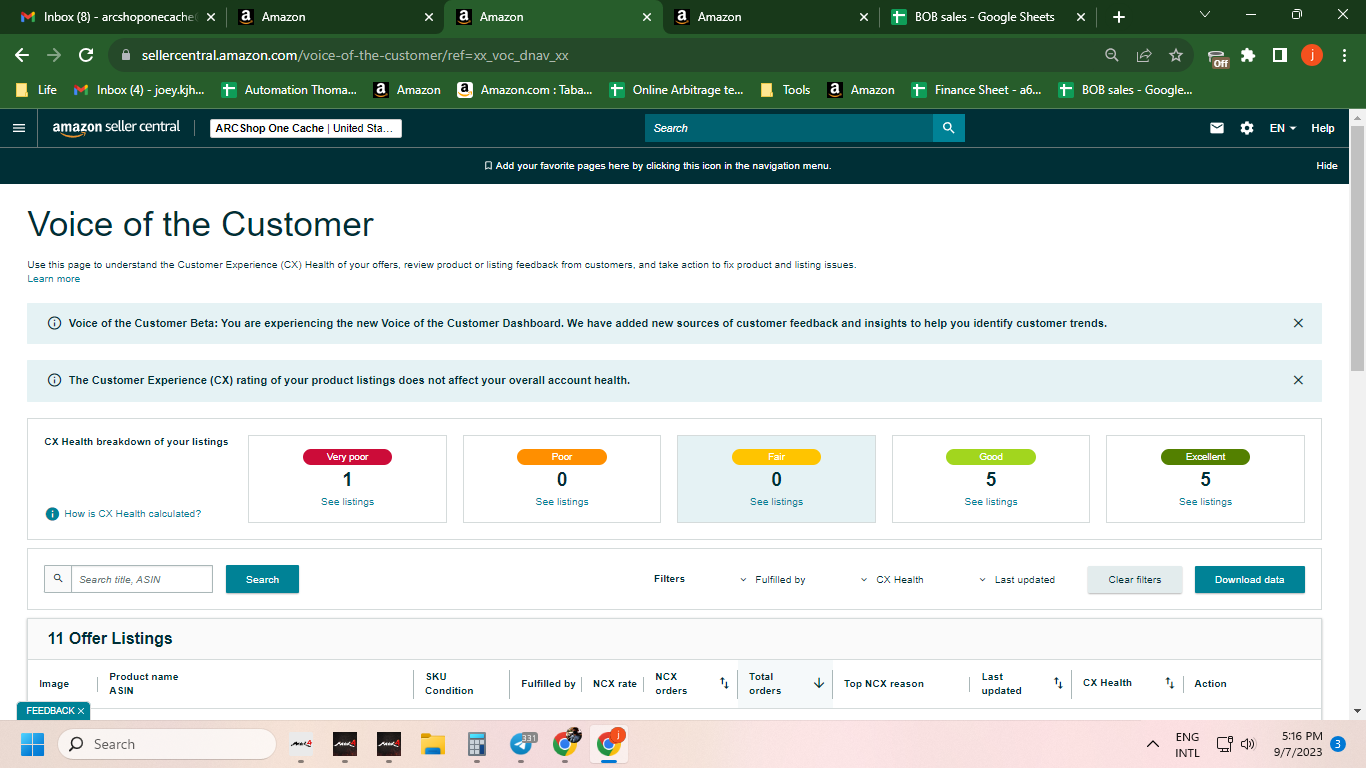Screen dimensions: 1366x768
Task: Bookmark this page with the star icon
Action: click(1176, 55)
